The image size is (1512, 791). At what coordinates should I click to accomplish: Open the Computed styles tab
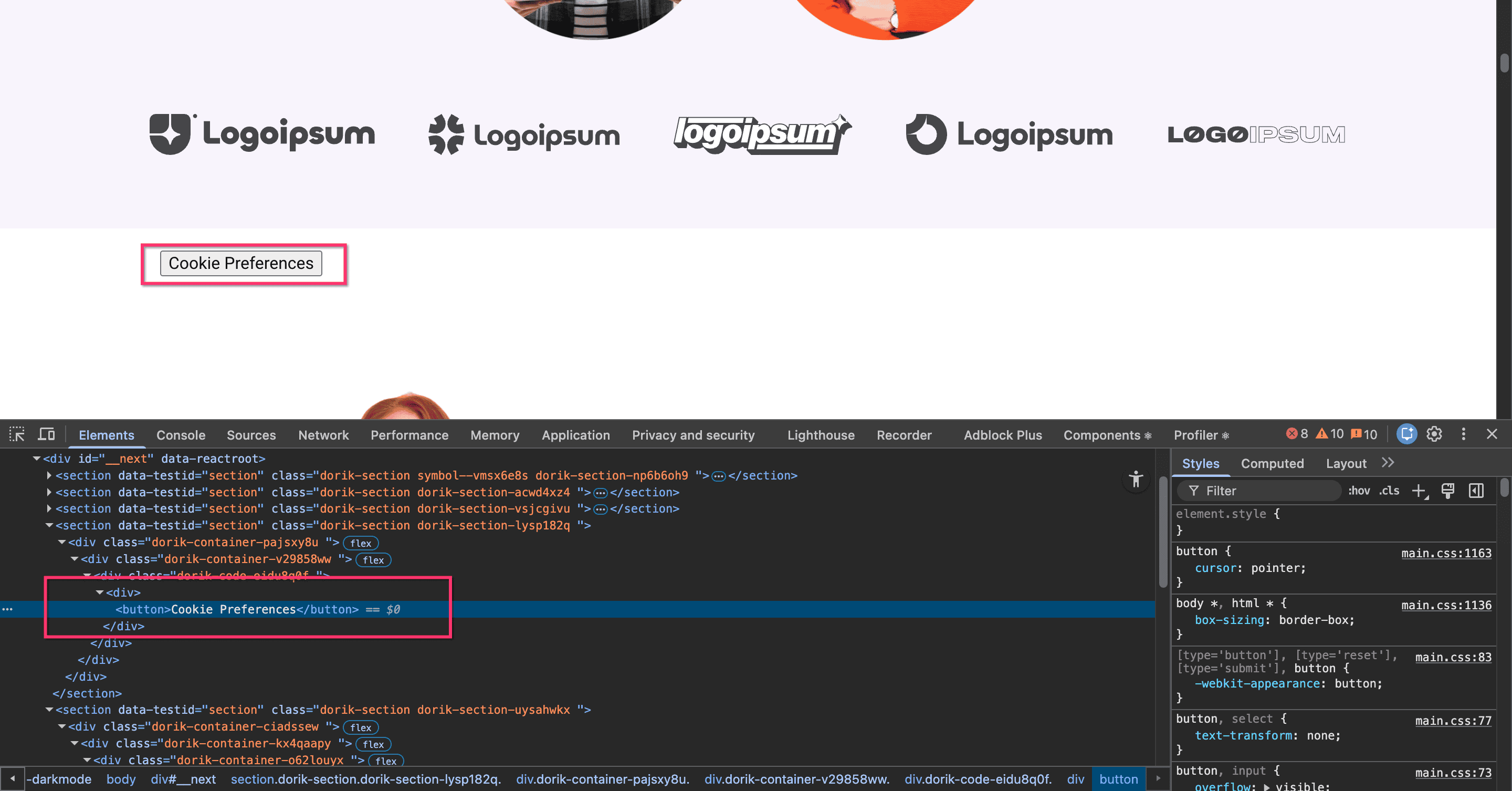point(1272,463)
